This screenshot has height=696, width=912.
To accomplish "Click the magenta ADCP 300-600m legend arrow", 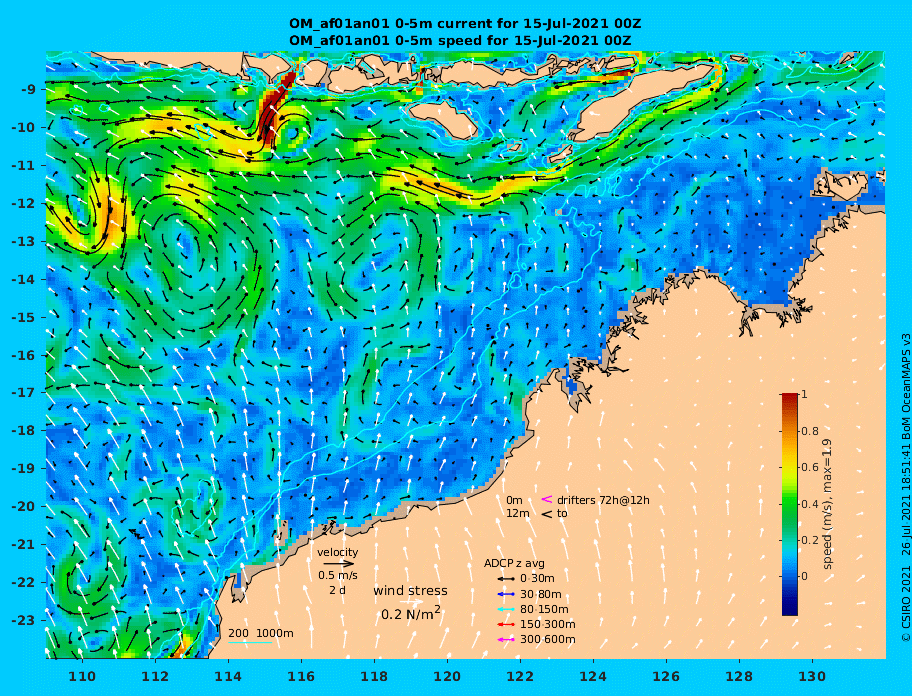I will coord(507,640).
